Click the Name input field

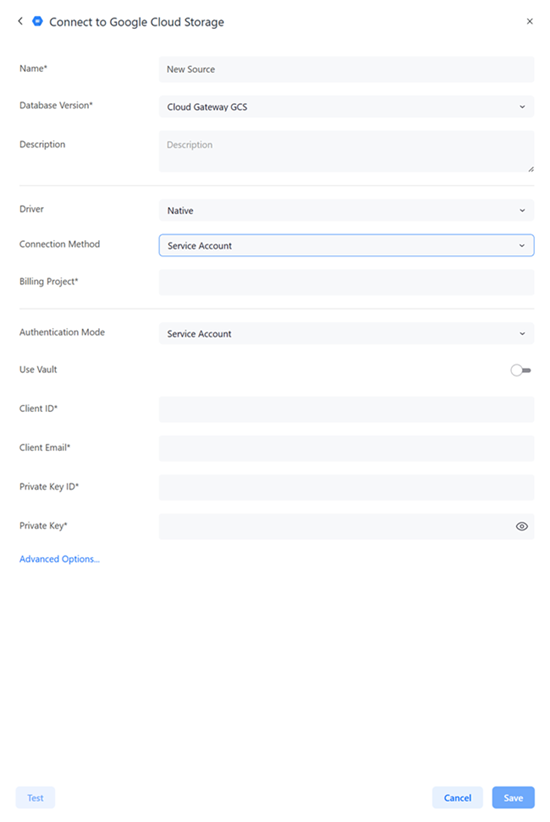pos(347,69)
